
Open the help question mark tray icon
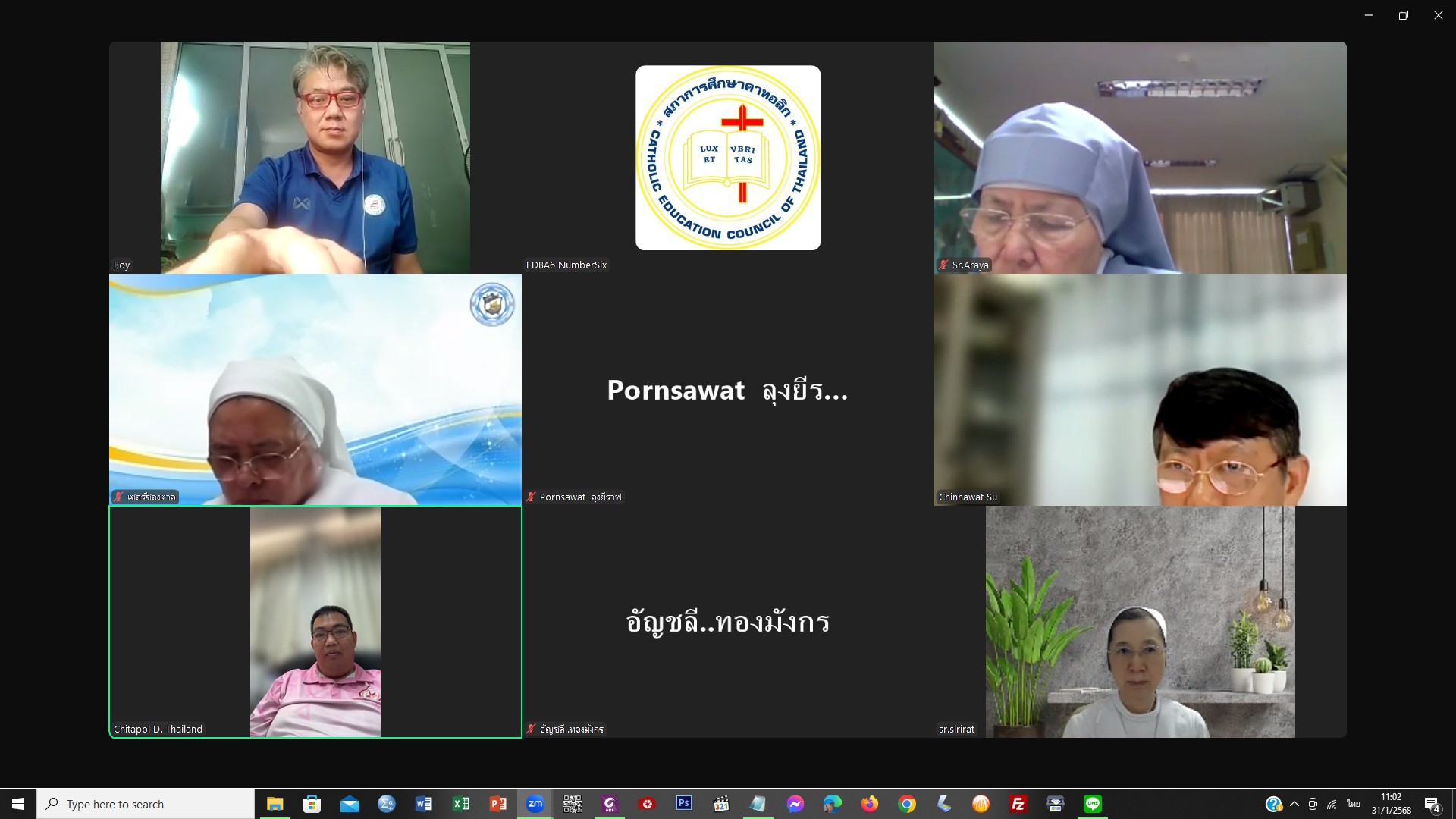[1273, 804]
